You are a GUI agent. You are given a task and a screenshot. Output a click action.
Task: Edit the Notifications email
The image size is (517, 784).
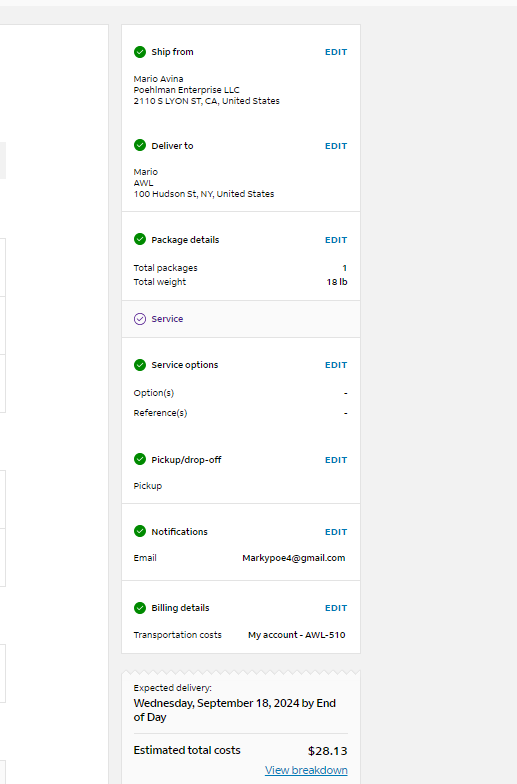tap(336, 532)
